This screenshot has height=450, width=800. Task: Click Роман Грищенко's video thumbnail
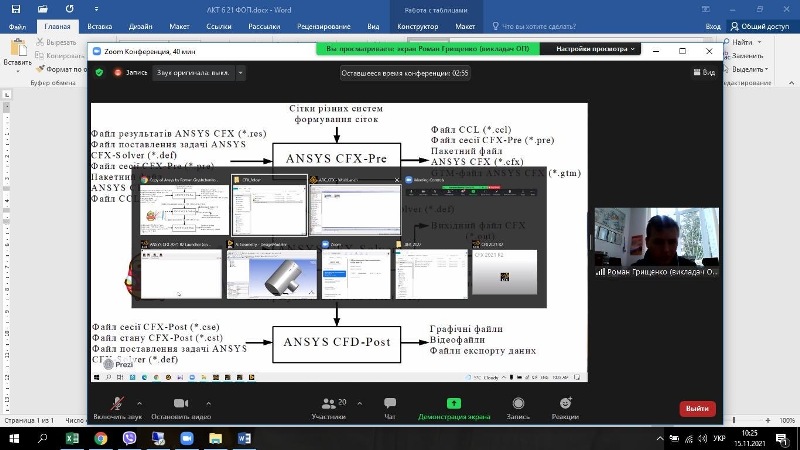pyautogui.click(x=657, y=242)
